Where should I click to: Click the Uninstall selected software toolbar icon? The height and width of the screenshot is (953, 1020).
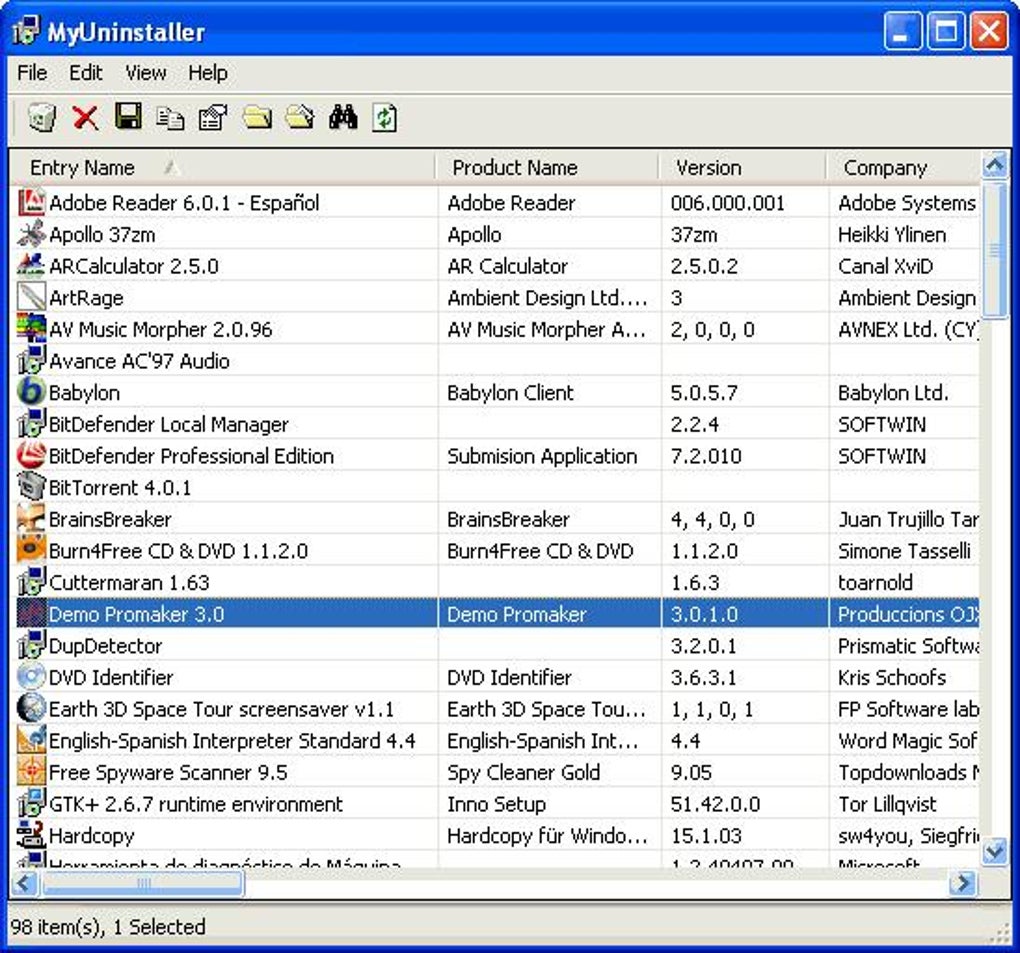(x=41, y=118)
